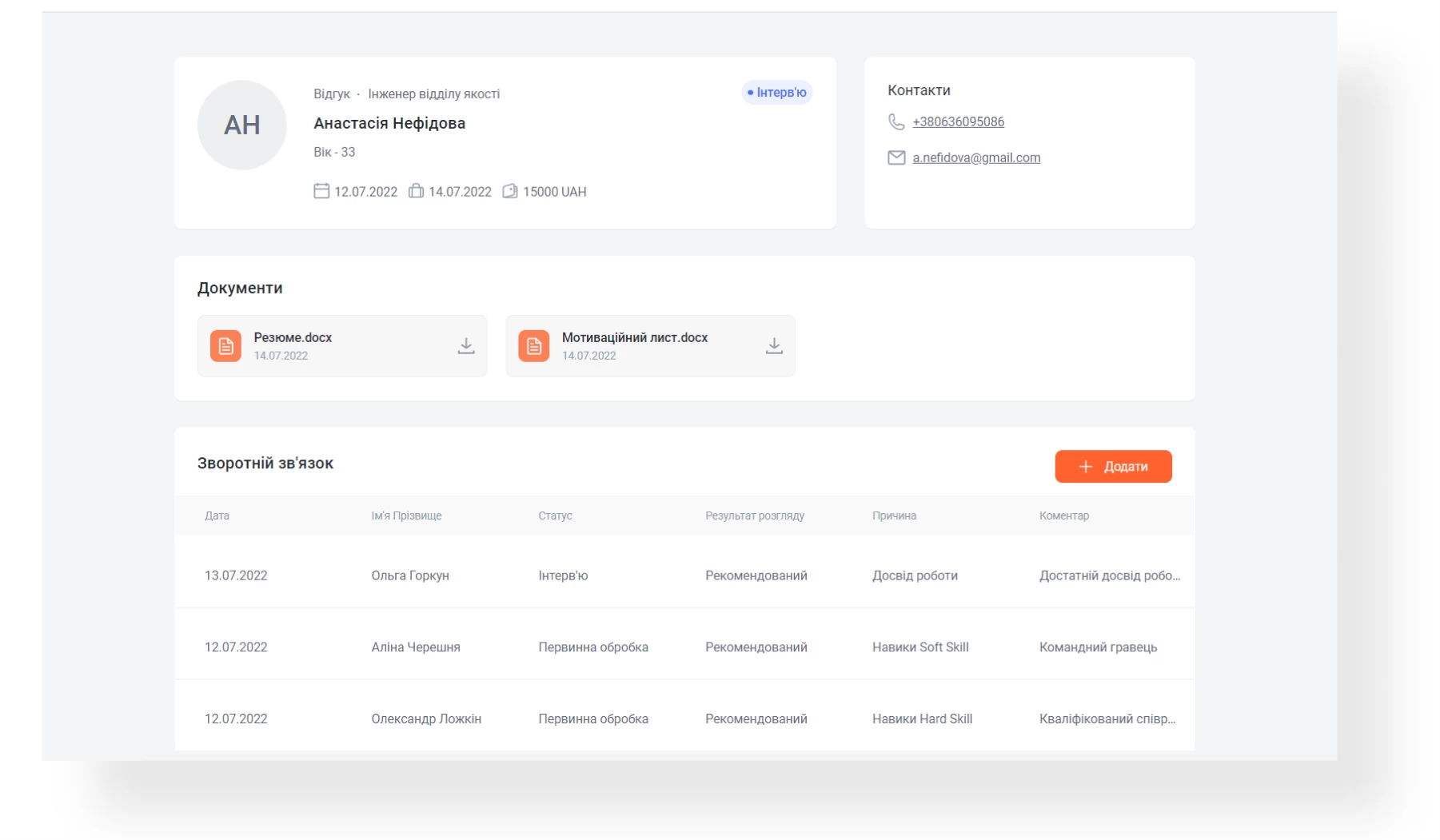Select the Аліна Черешня feedback row
Viewport: 1440px width, 840px height.
[415, 647]
